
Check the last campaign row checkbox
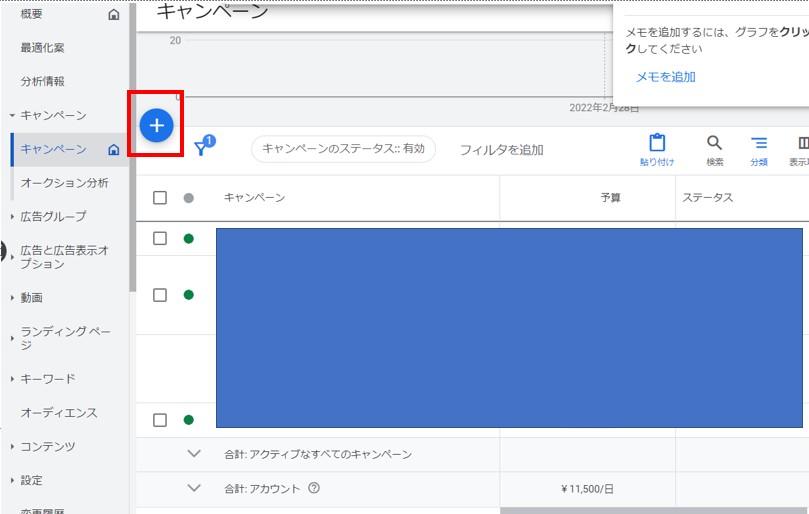[160, 420]
